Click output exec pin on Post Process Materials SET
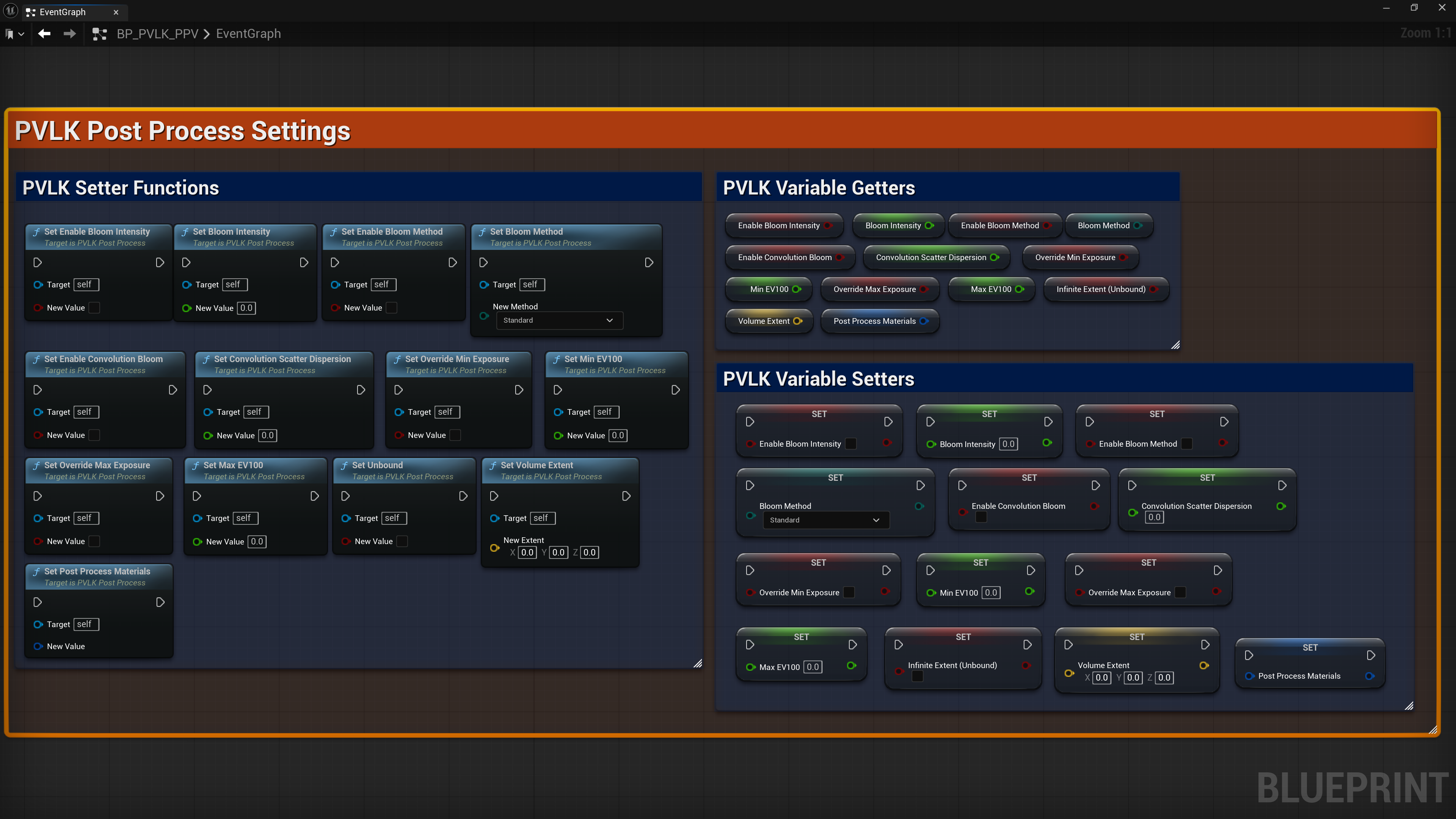 click(1371, 655)
